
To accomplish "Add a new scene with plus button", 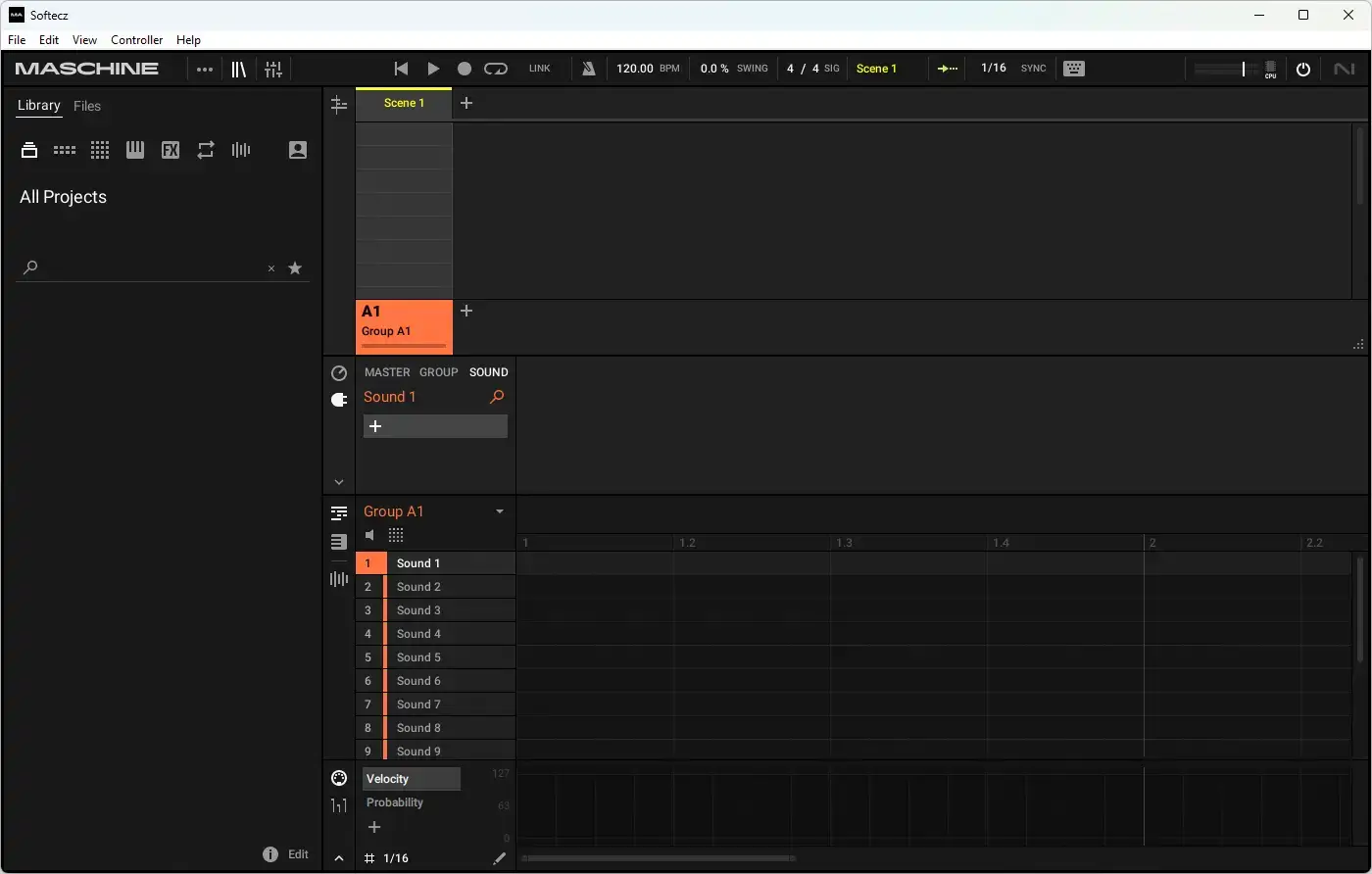I will [466, 103].
